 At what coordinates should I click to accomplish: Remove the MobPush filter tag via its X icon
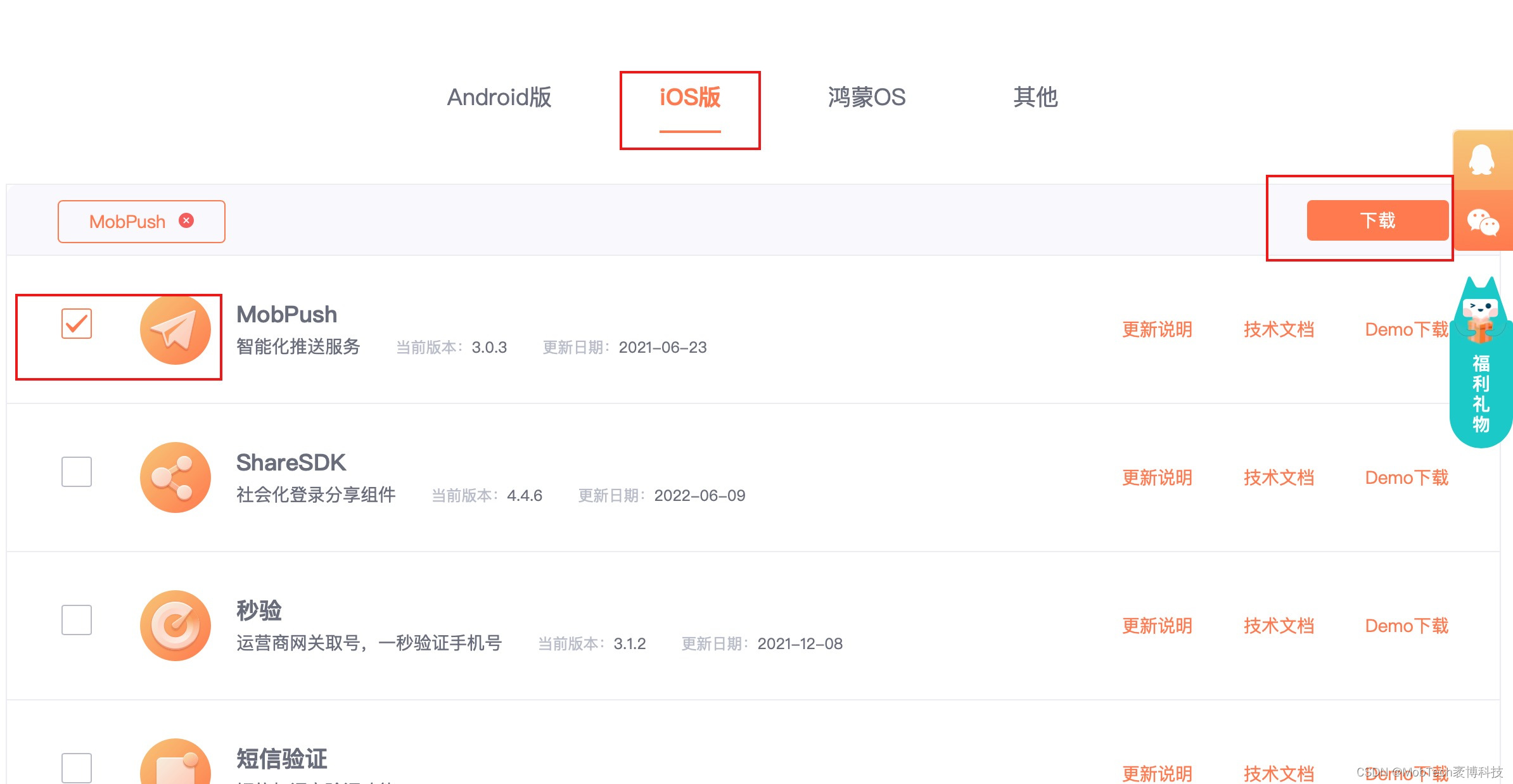(186, 220)
